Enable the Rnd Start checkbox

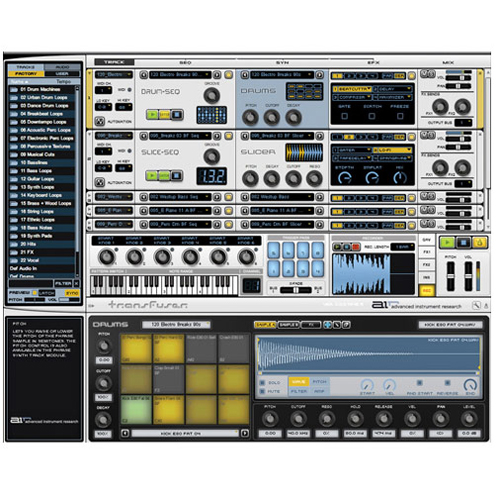click(419, 383)
